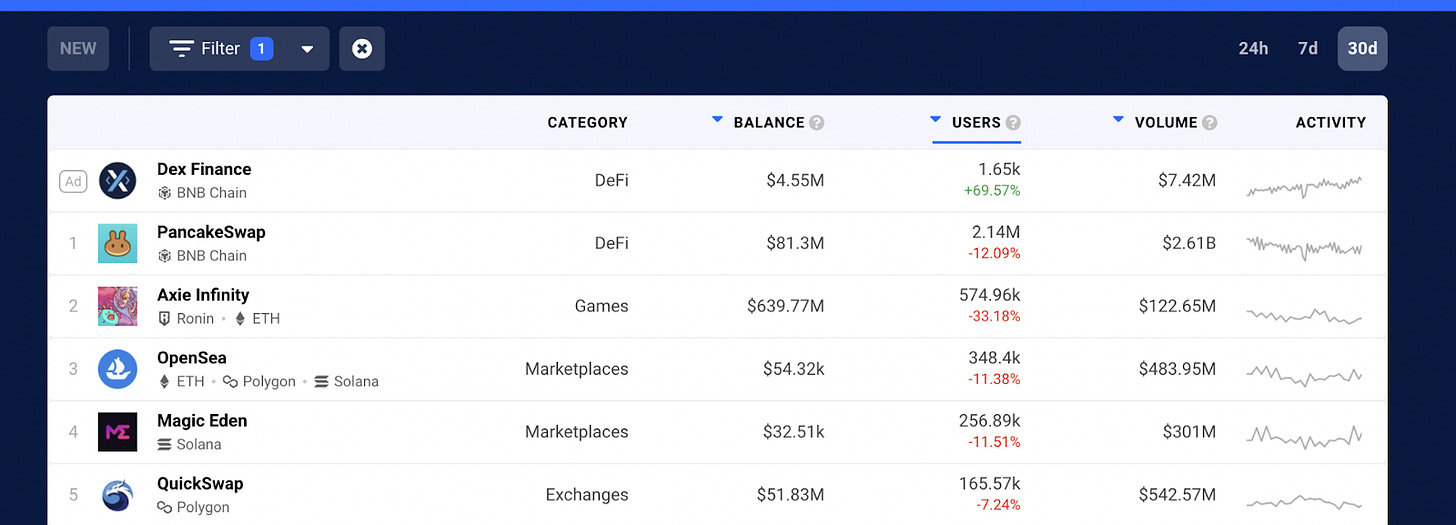This screenshot has height=525, width=1456.
Task: Click ETH icon in Axie Infinity row
Action: 240,318
